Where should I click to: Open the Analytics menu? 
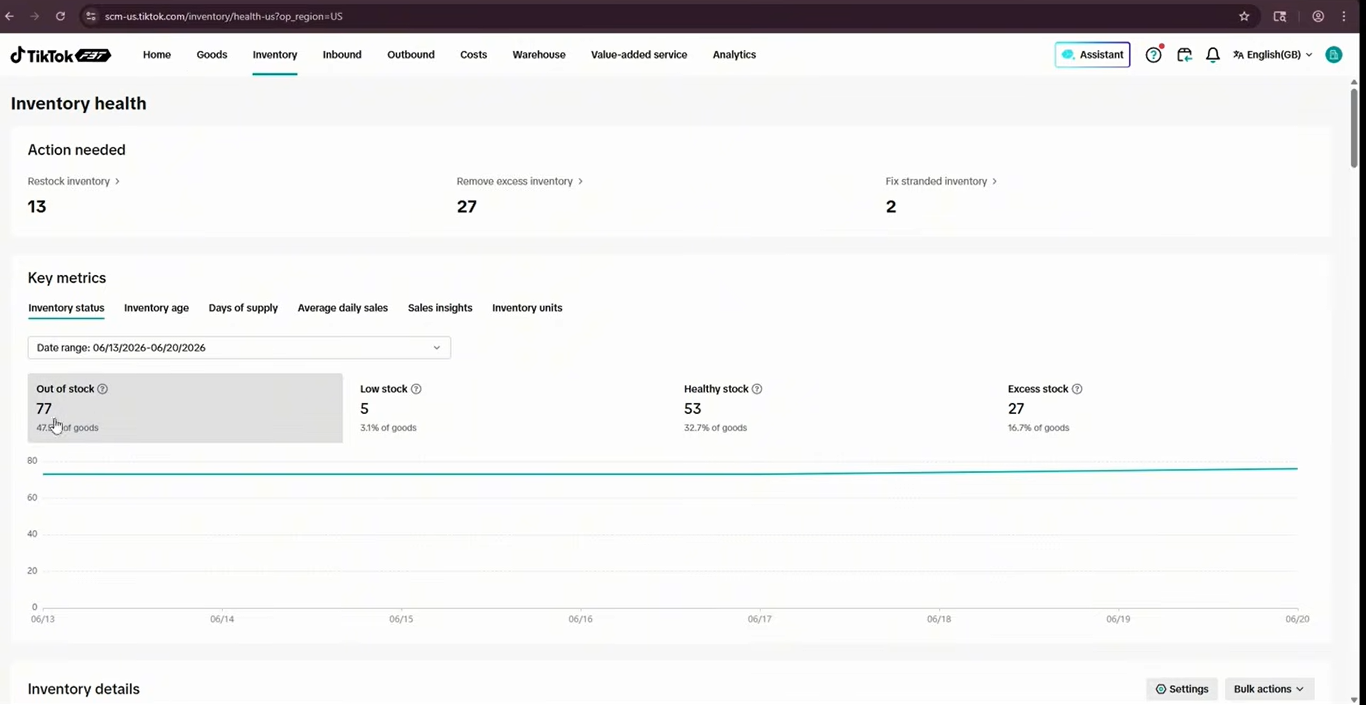734,55
